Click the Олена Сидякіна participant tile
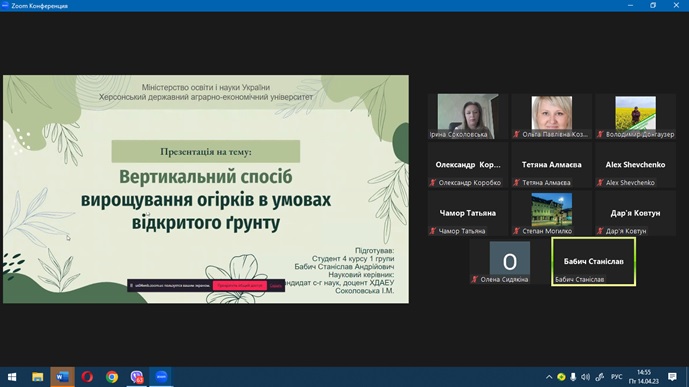Image resolution: width=689 pixels, height=387 pixels. coord(509,262)
